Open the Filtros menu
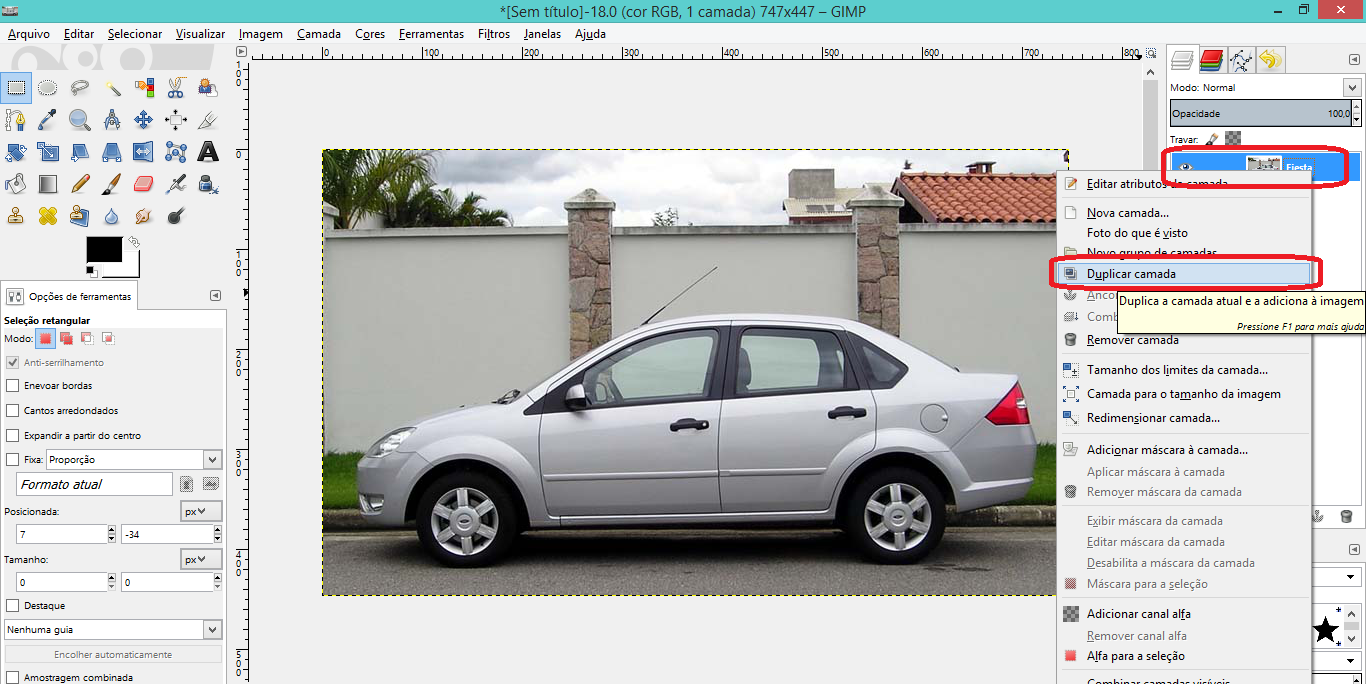Image resolution: width=1366 pixels, height=684 pixels. [x=494, y=34]
